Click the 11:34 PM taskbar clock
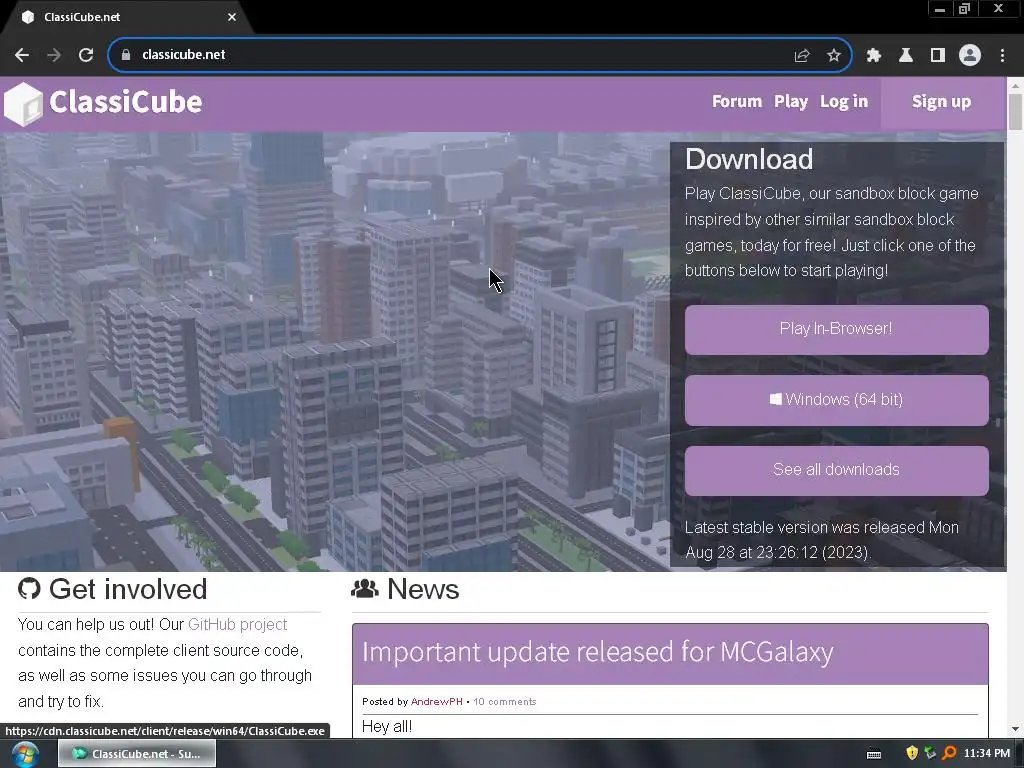The image size is (1024, 768). click(986, 754)
